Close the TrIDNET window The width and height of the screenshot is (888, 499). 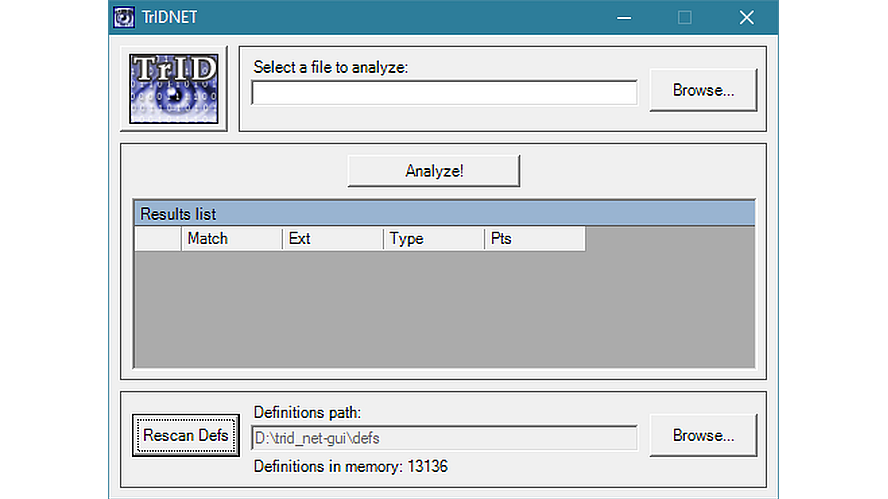(x=746, y=17)
